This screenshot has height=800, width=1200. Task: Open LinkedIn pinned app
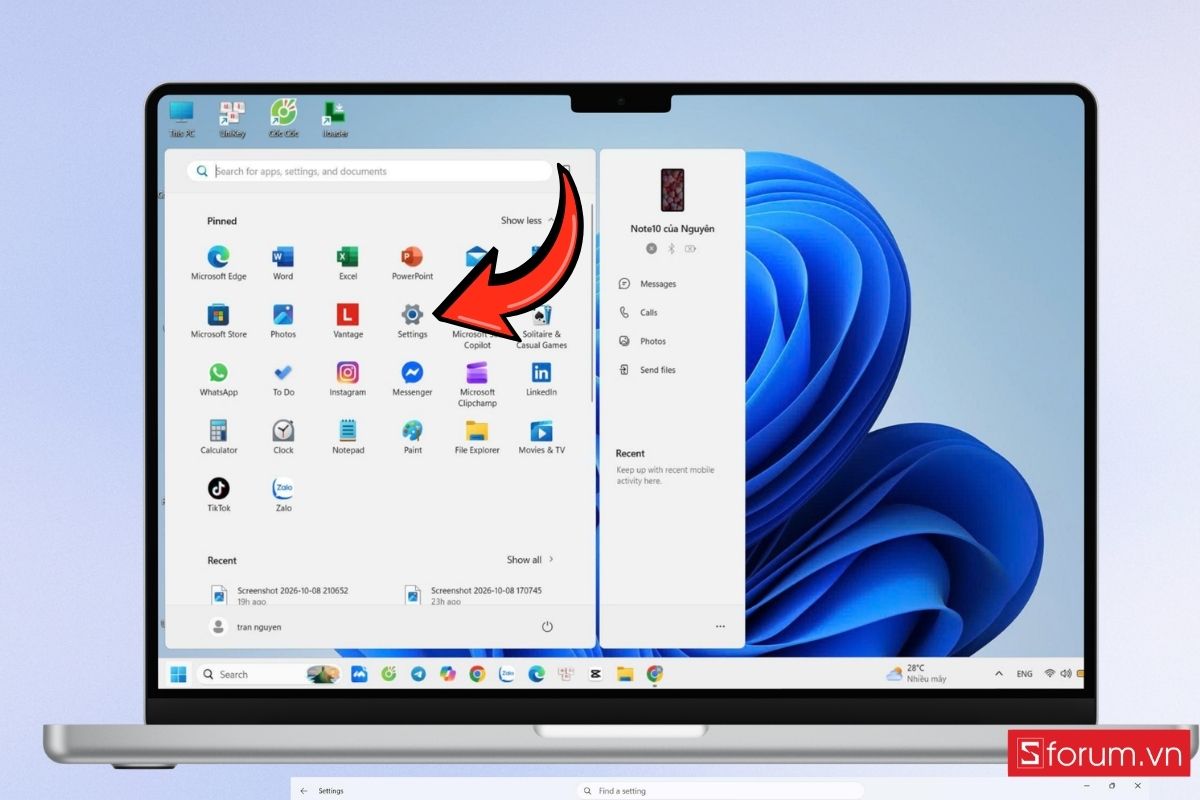pyautogui.click(x=541, y=379)
